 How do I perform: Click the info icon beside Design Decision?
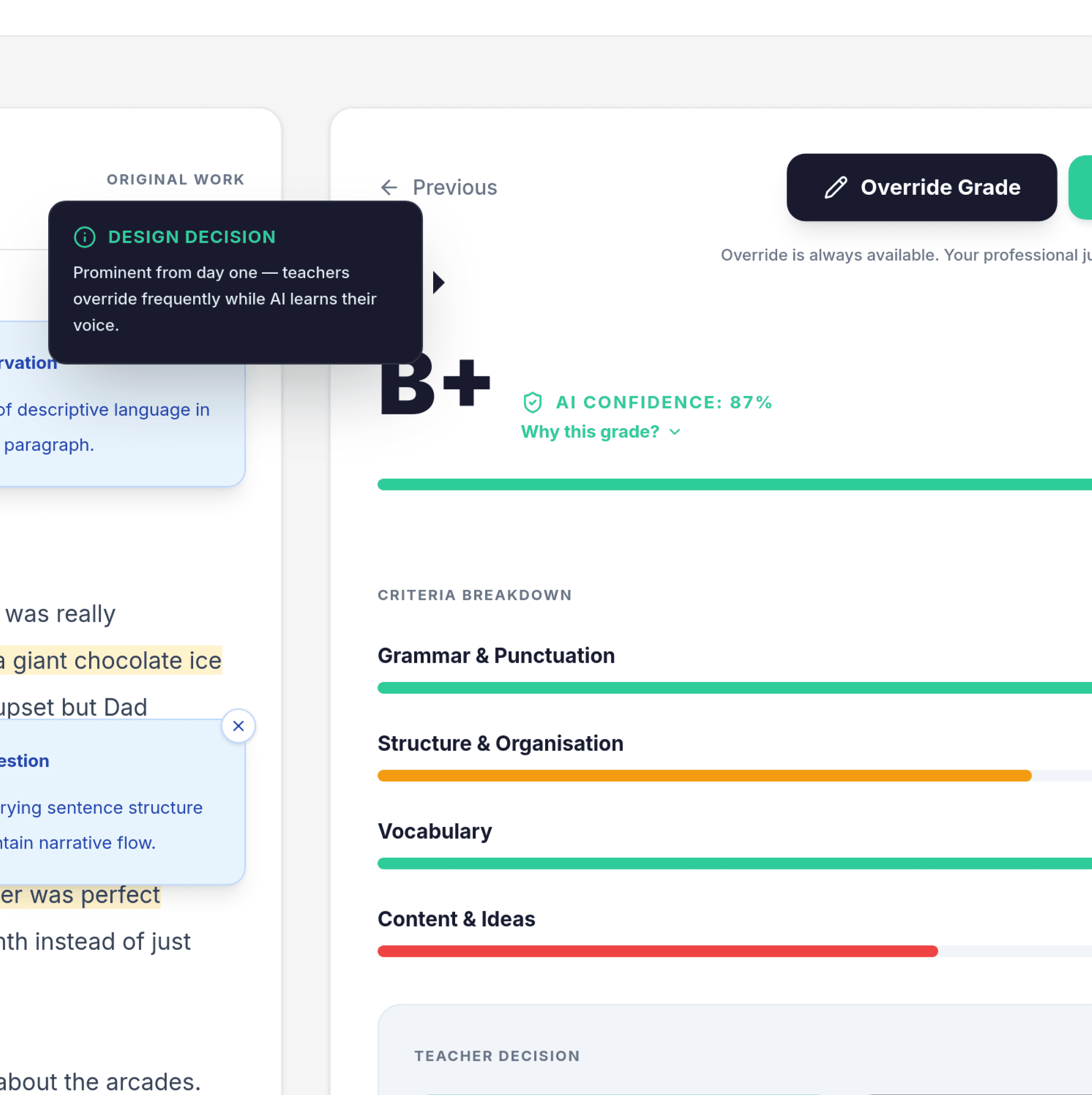[x=85, y=237]
